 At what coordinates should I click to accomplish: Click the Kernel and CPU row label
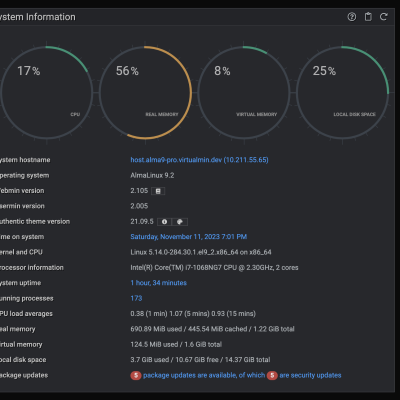(x=21, y=252)
